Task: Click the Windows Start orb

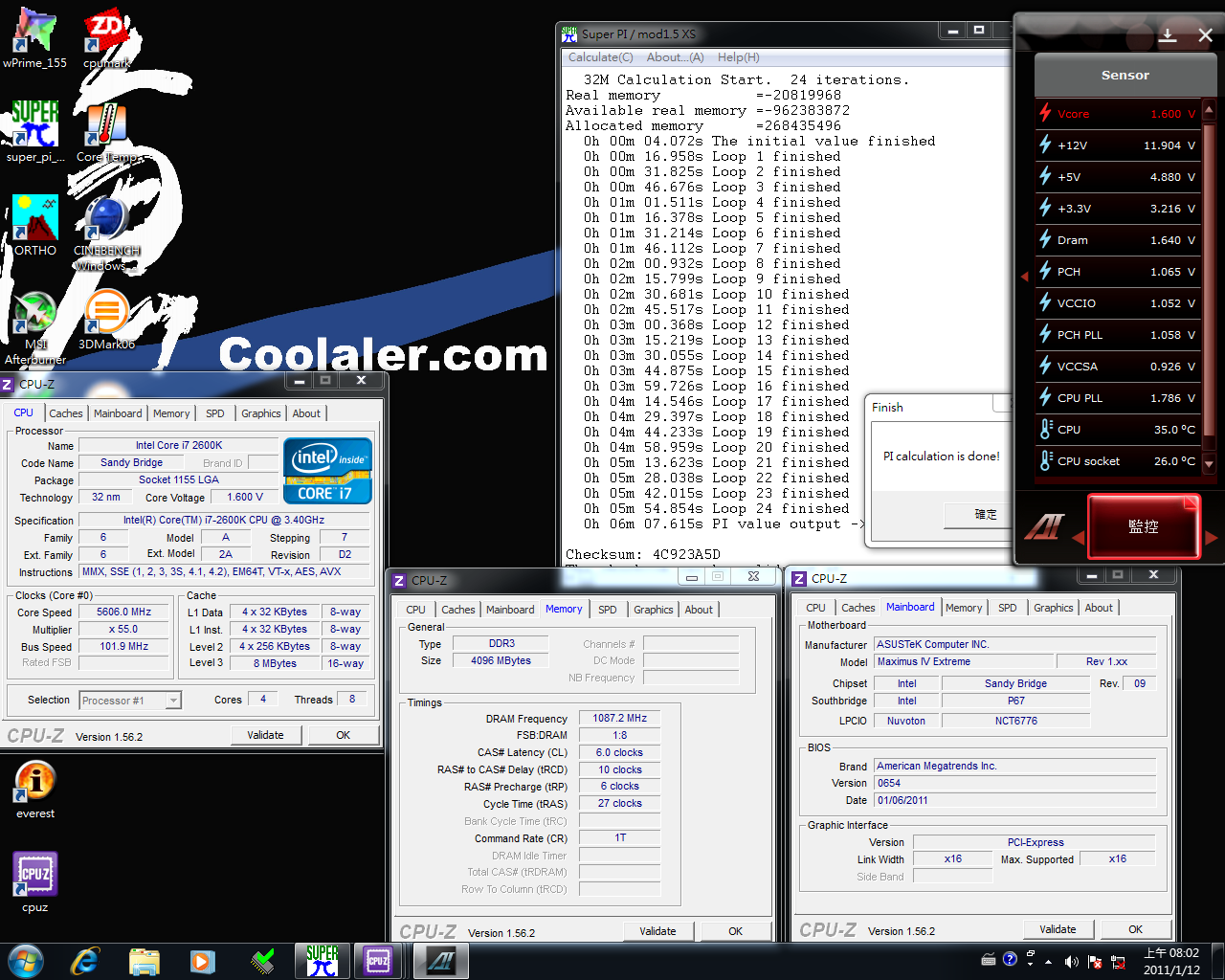Action: click(x=26, y=961)
